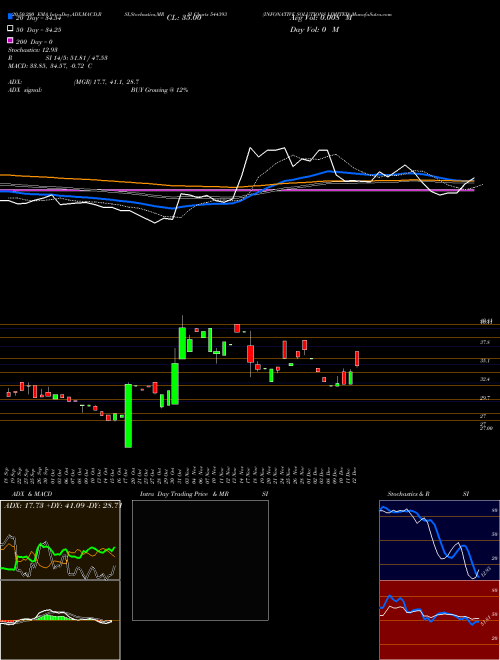Click the 'ADX signal:' label
The width and height of the screenshot is (500, 660).
(x=25, y=90)
